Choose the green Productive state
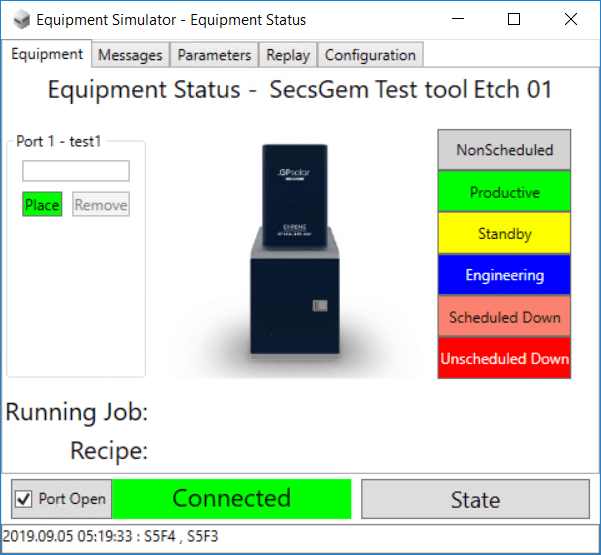Image resolution: width=601 pixels, height=555 pixels. (504, 192)
